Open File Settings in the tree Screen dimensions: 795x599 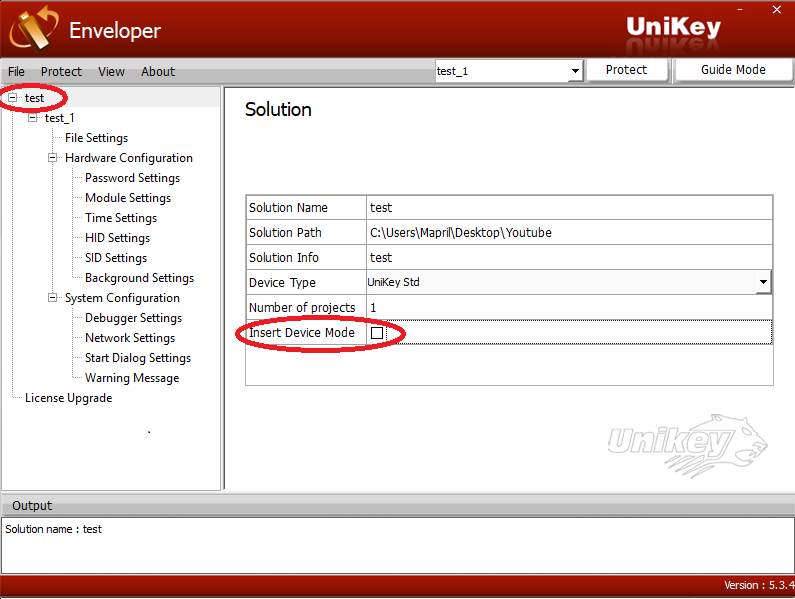(96, 138)
